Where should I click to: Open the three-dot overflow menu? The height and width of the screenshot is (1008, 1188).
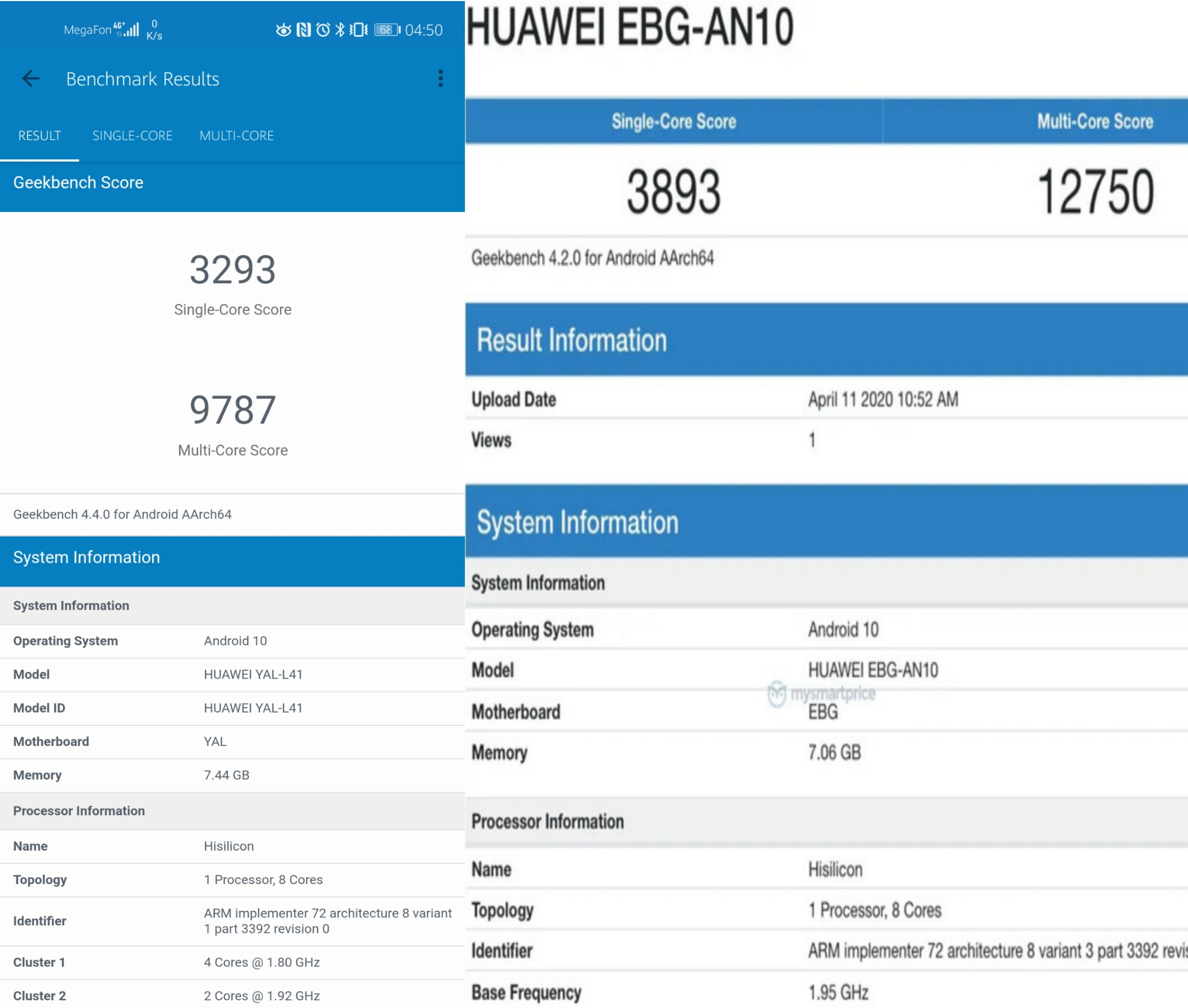point(440,78)
